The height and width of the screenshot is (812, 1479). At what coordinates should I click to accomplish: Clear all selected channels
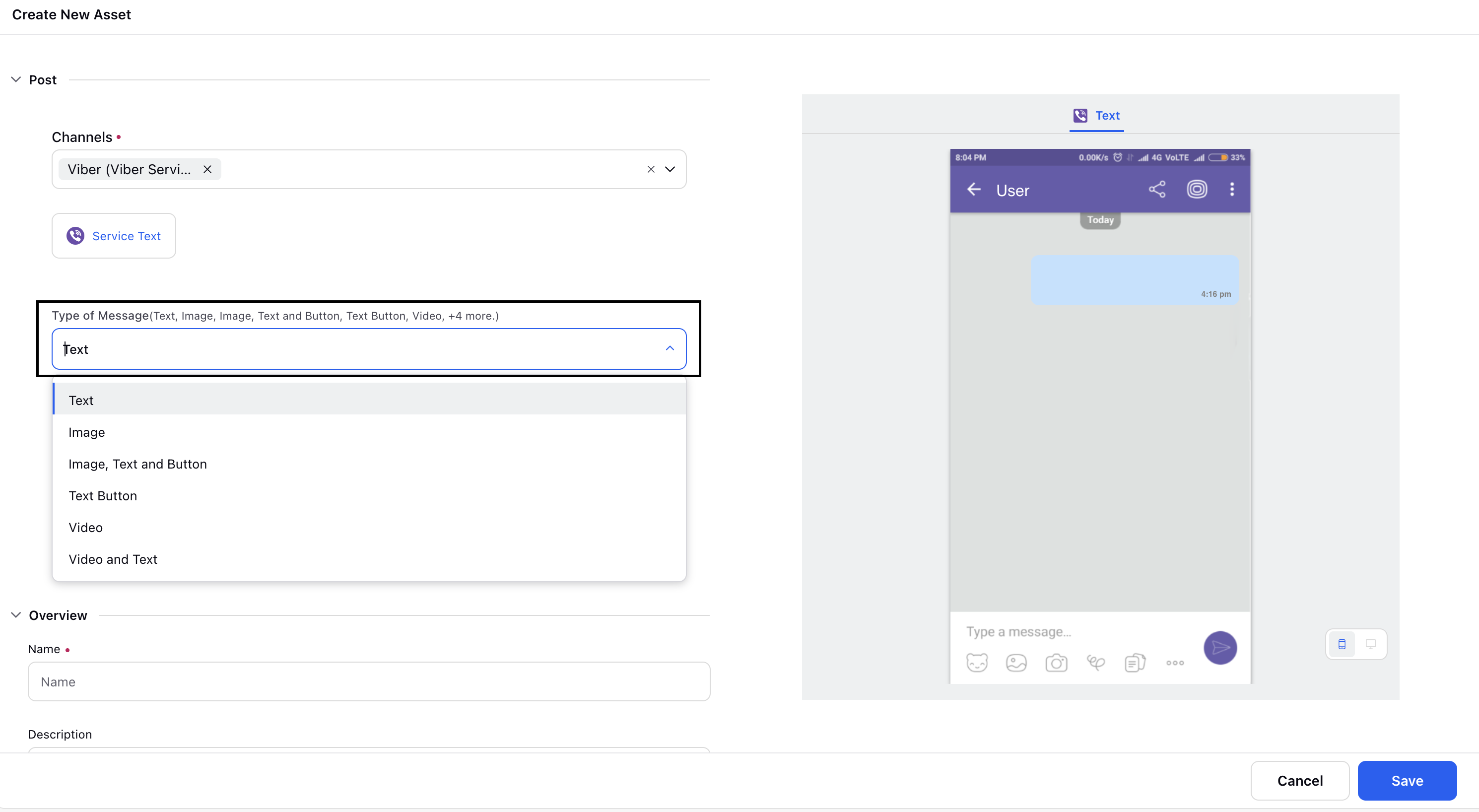[x=651, y=169]
